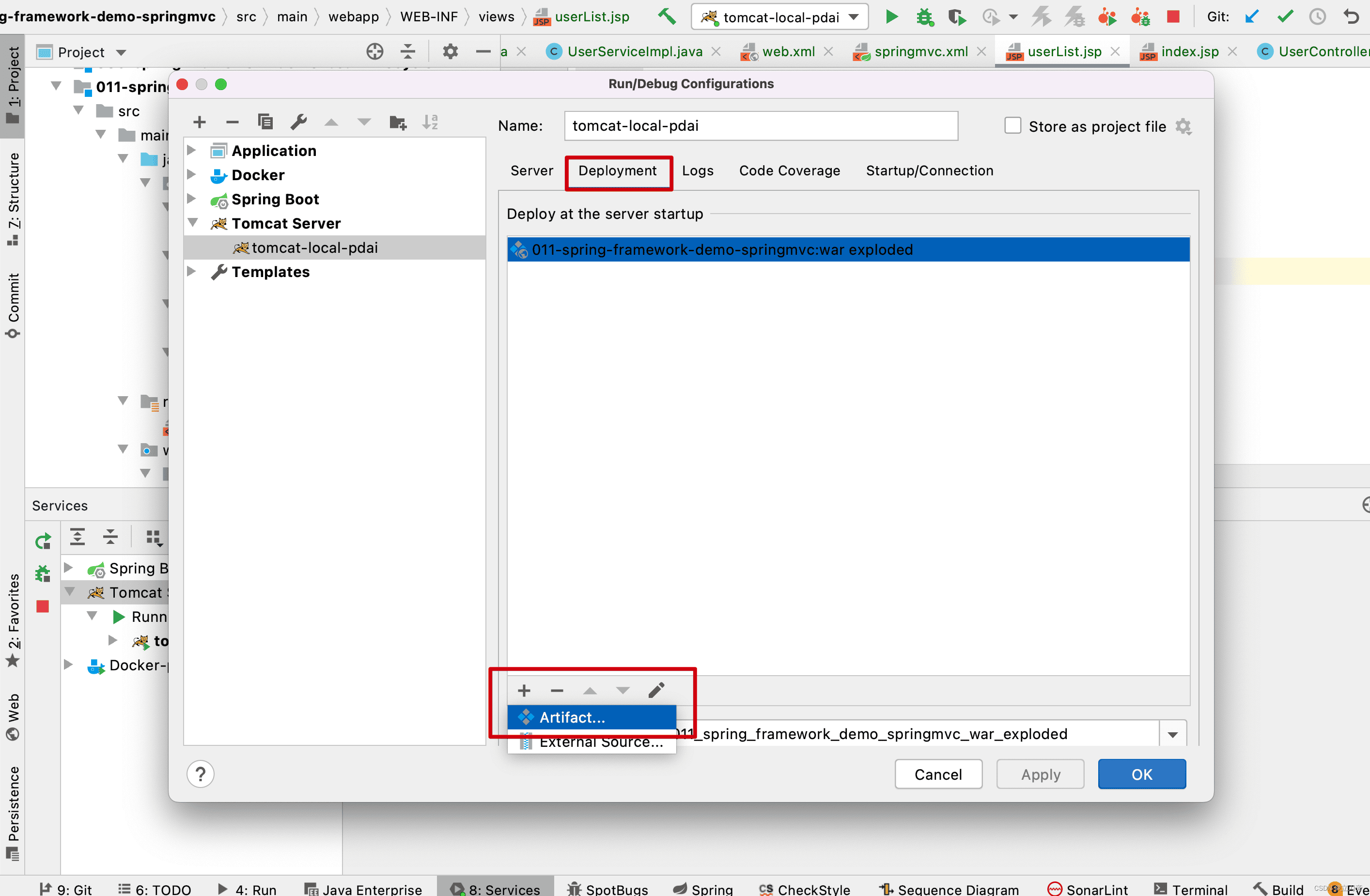The width and height of the screenshot is (1370, 896).
Task: Click the Name input field
Action: point(761,126)
